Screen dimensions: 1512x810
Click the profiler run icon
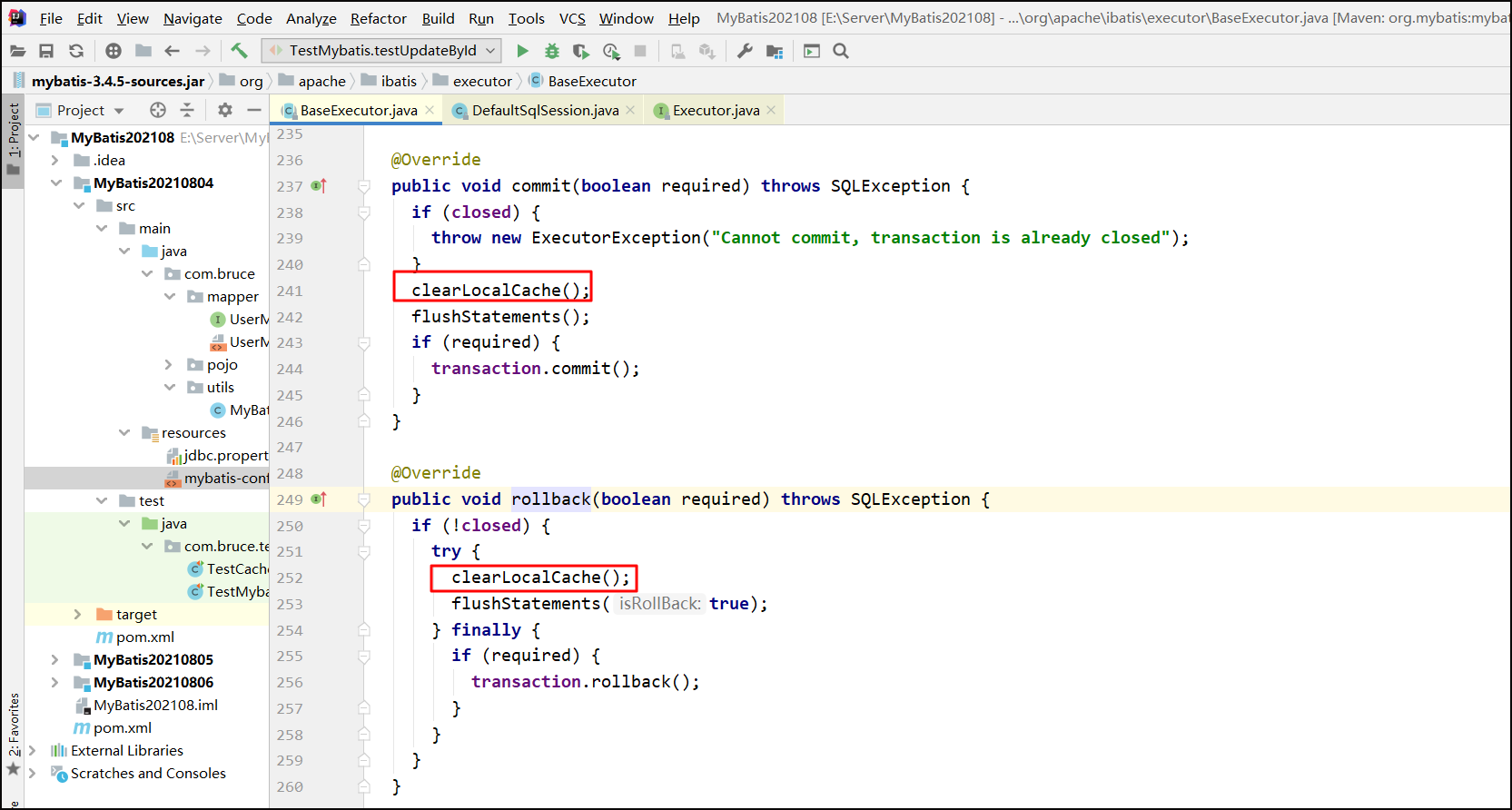[x=611, y=51]
